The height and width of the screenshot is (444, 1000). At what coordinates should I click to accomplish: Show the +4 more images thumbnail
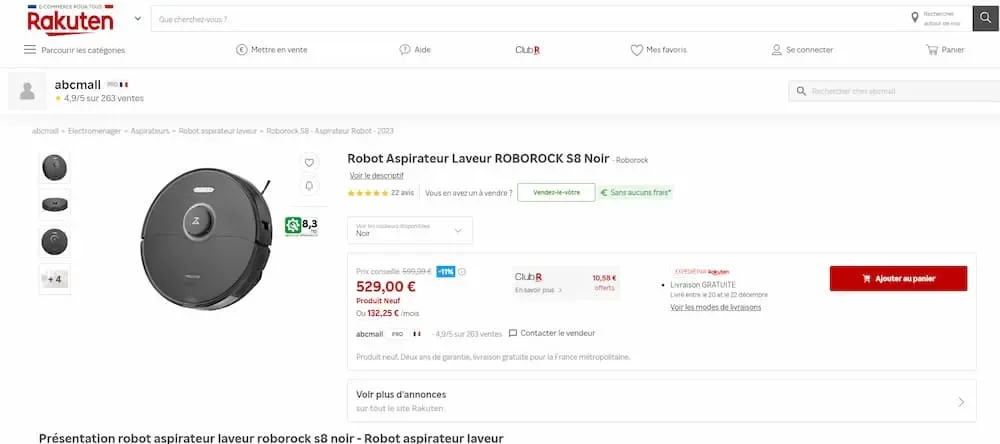click(55, 279)
